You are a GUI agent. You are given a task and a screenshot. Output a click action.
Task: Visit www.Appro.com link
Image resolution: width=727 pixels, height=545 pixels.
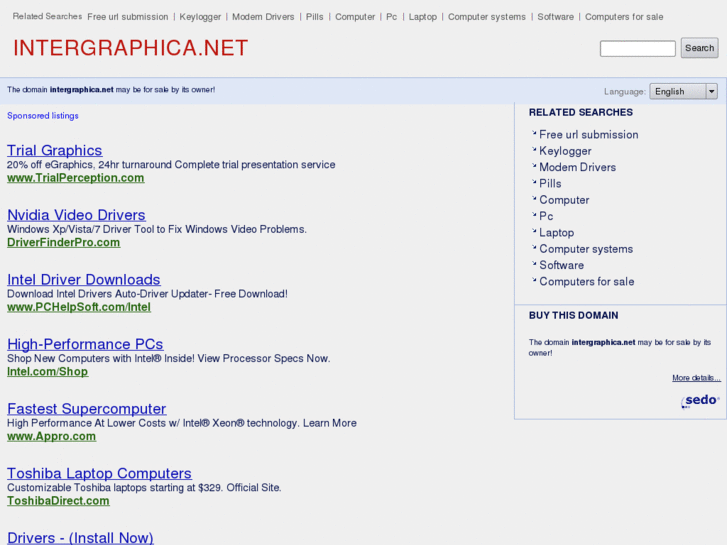pyautogui.click(x=51, y=436)
